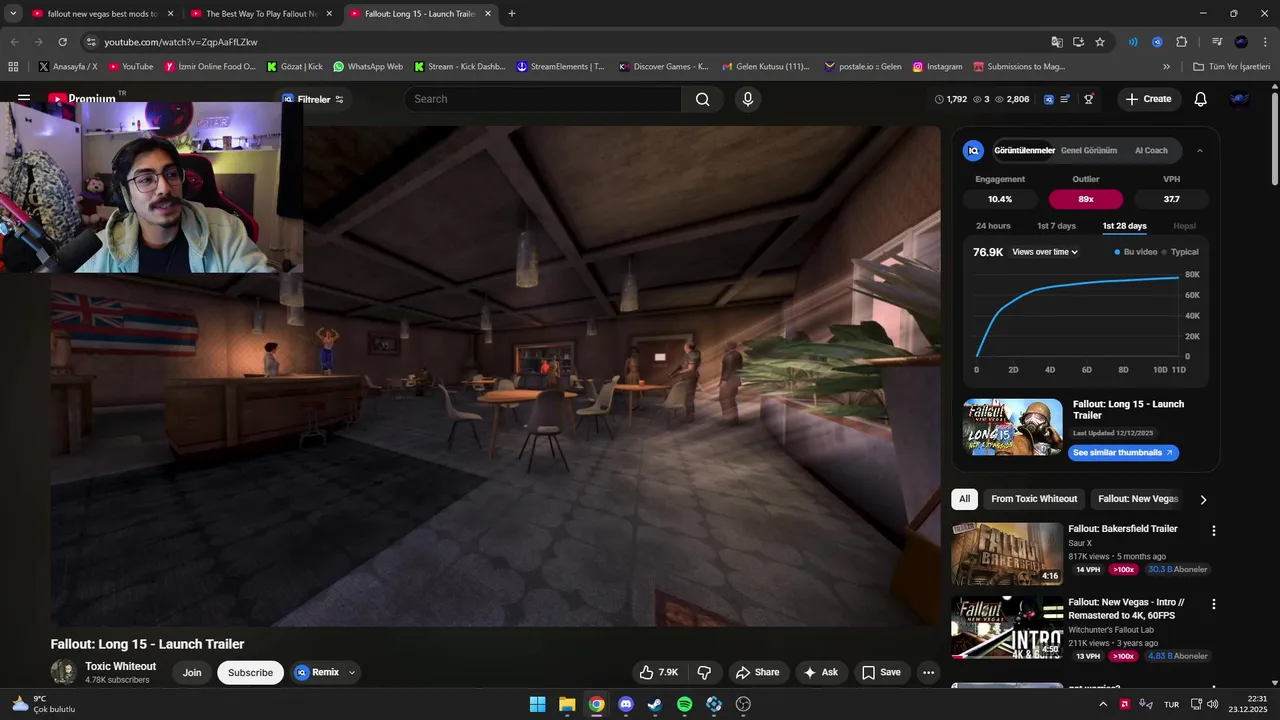This screenshot has width=1280, height=720.
Task: Open Chrome extensions puzzle icon
Action: [x=1182, y=42]
